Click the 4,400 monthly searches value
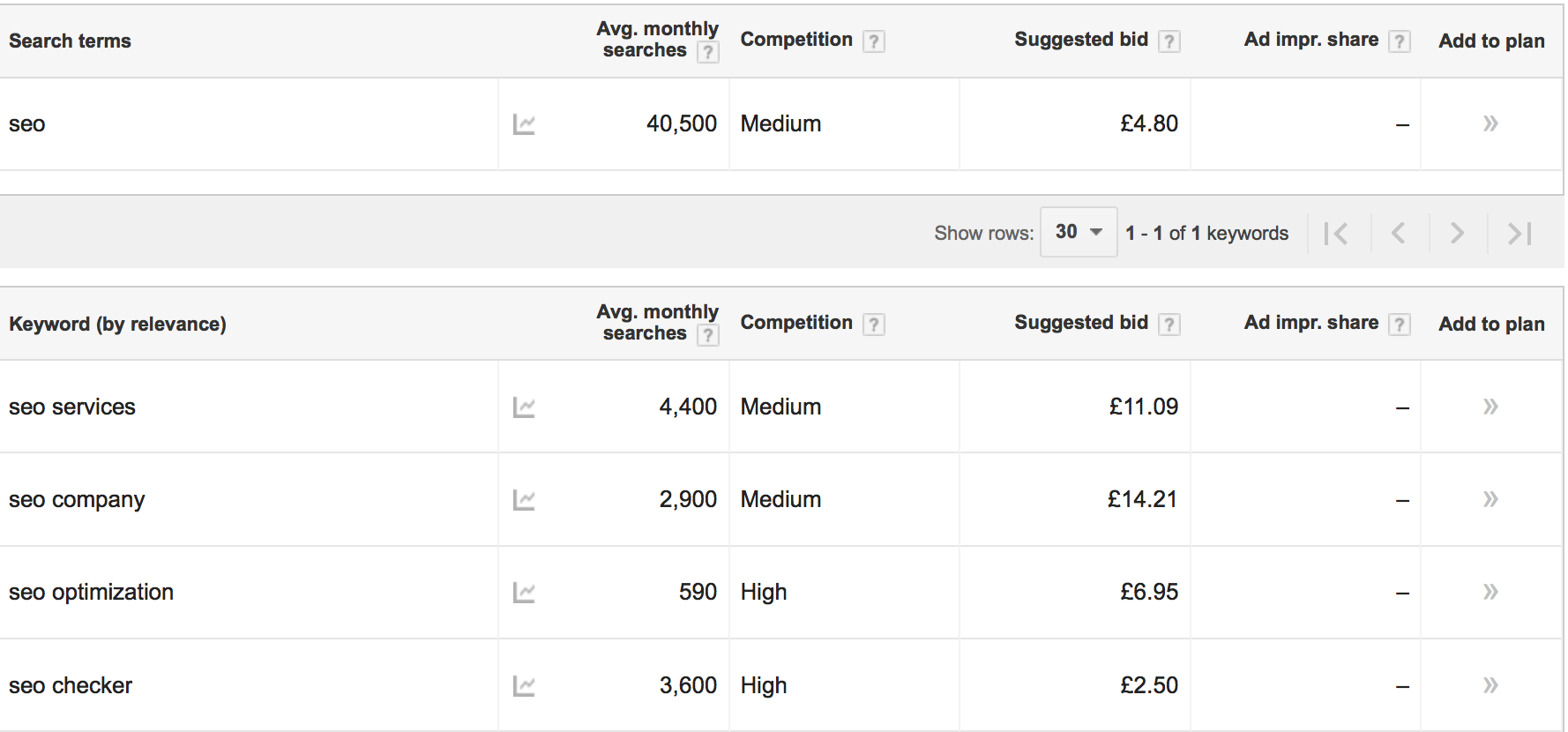This screenshot has width=1568, height=732. click(x=688, y=407)
